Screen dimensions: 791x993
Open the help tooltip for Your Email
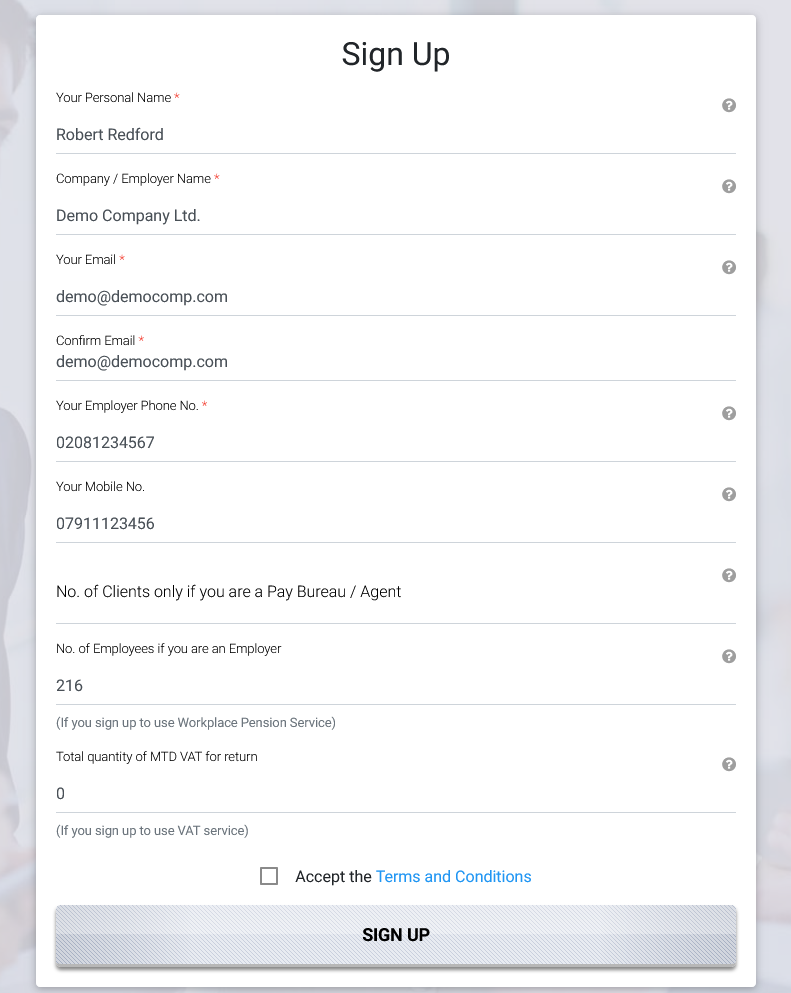729,267
